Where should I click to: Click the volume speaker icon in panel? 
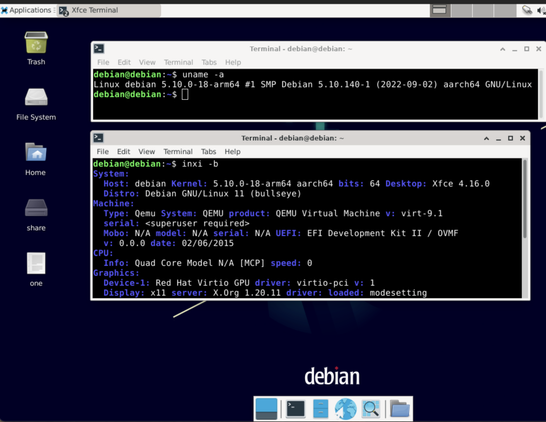tap(541, 10)
